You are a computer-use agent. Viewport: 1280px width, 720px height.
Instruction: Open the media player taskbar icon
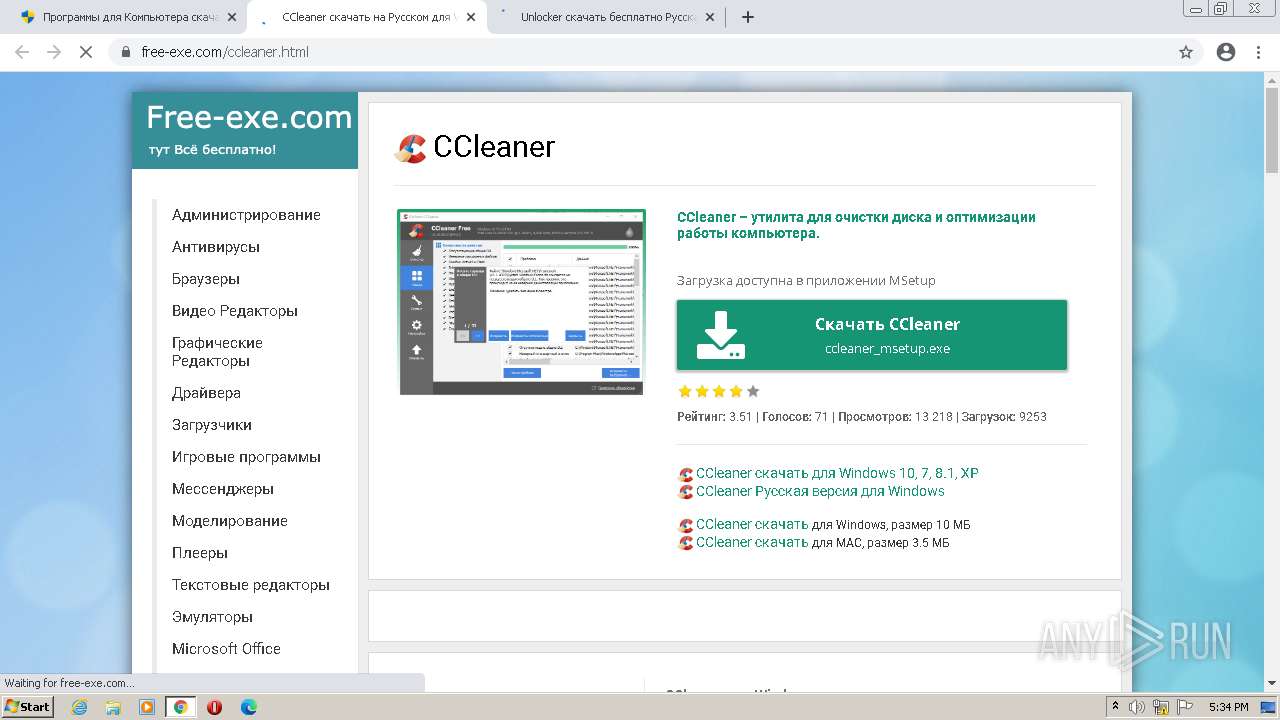(147, 707)
